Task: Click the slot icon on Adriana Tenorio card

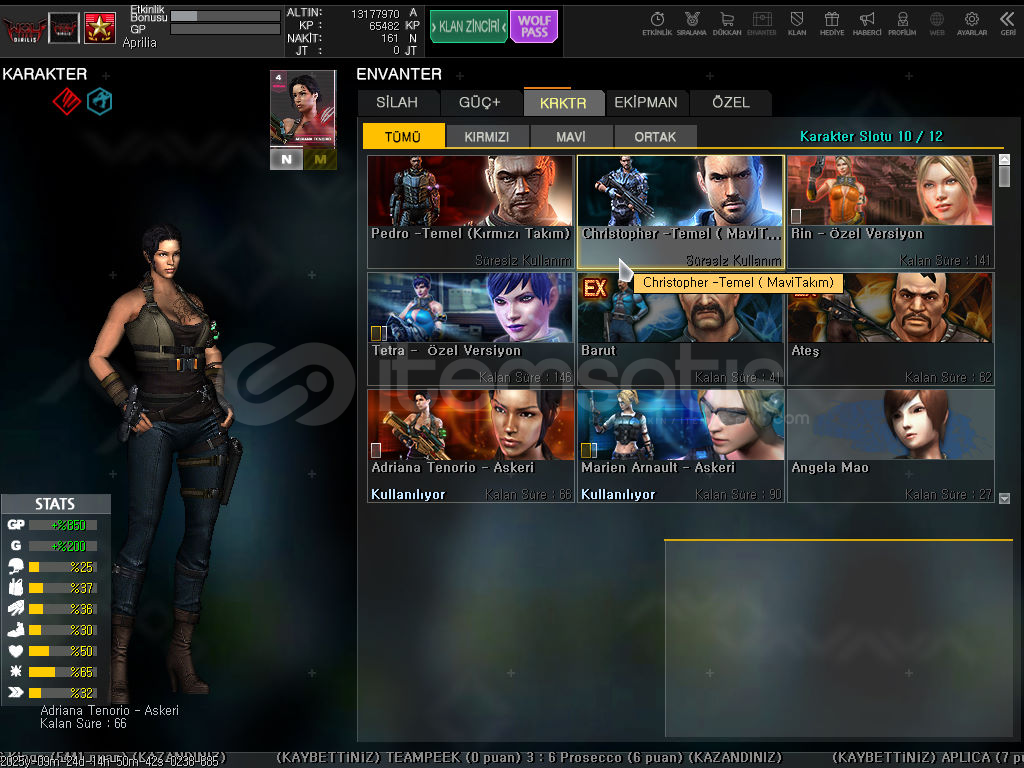Action: 376,450
